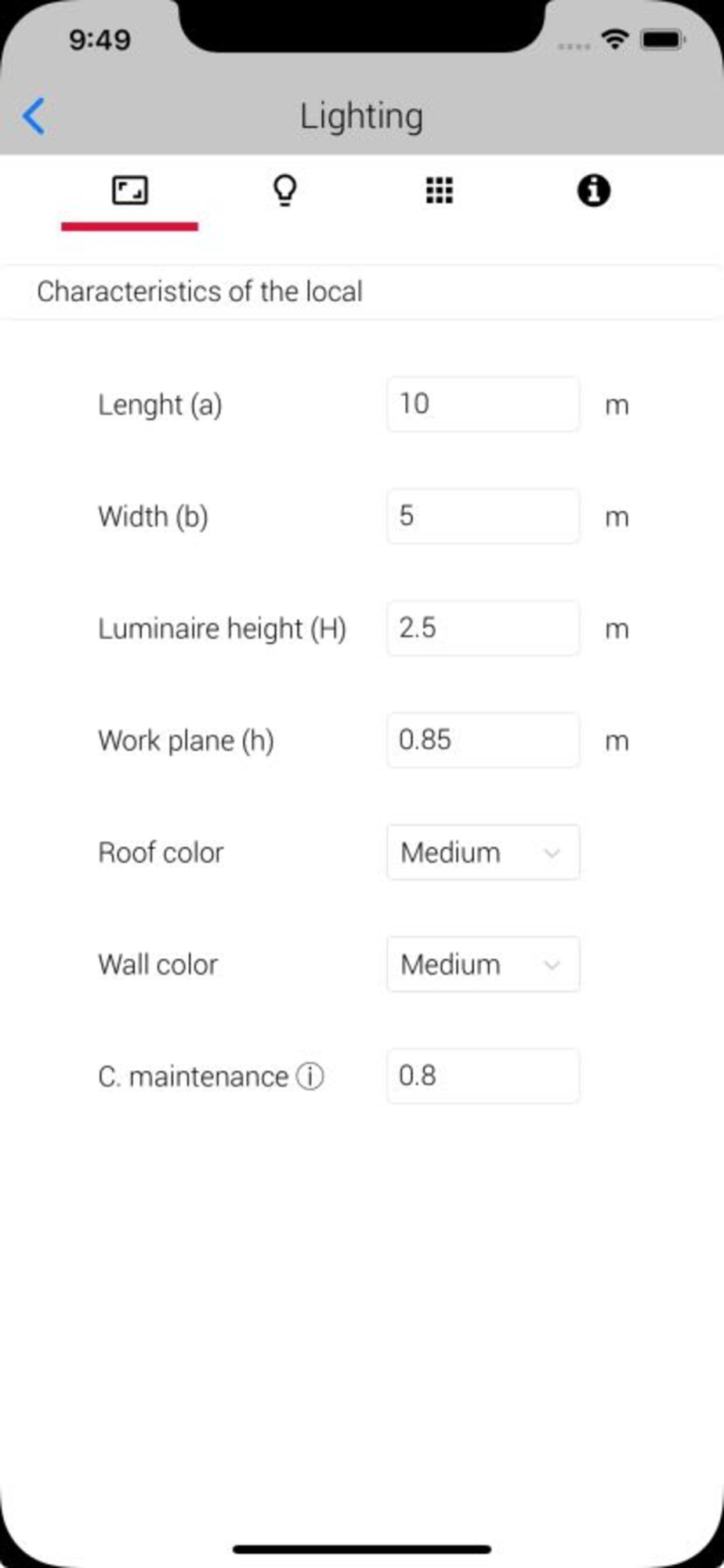Click the Roof color chevron arrow

(x=552, y=853)
